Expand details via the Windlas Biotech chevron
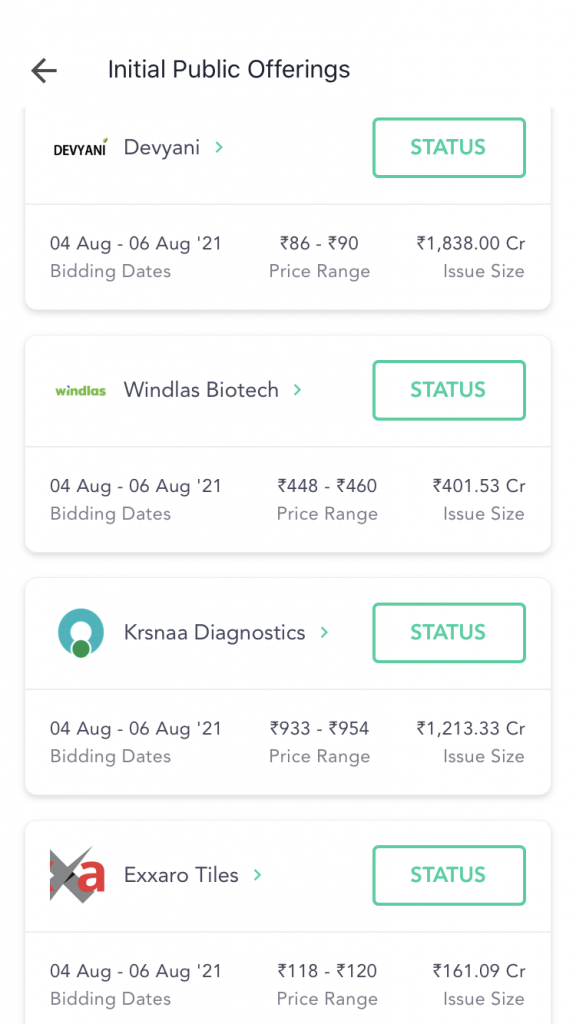Image resolution: width=576 pixels, height=1024 pixels. pos(296,390)
